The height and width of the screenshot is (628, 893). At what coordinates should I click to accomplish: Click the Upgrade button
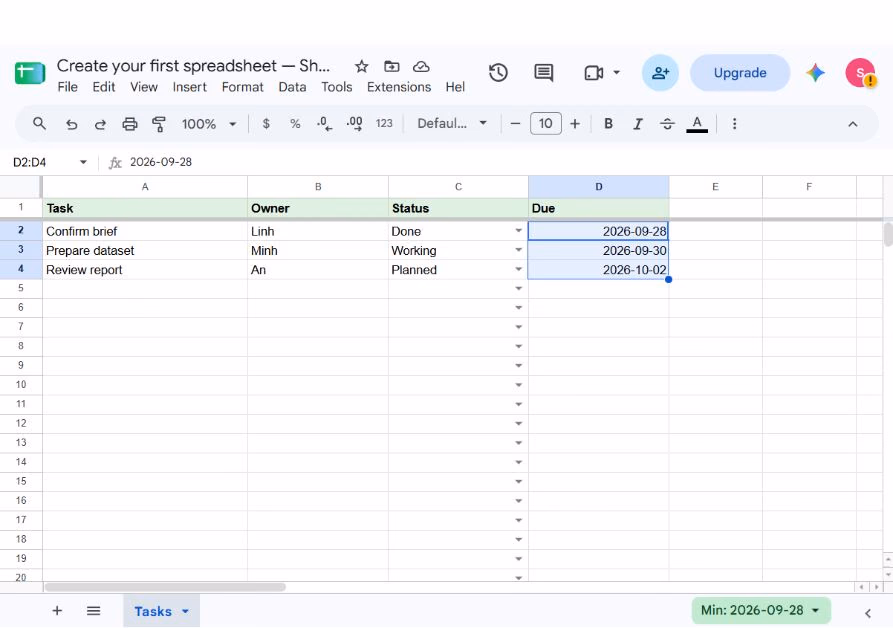point(740,73)
